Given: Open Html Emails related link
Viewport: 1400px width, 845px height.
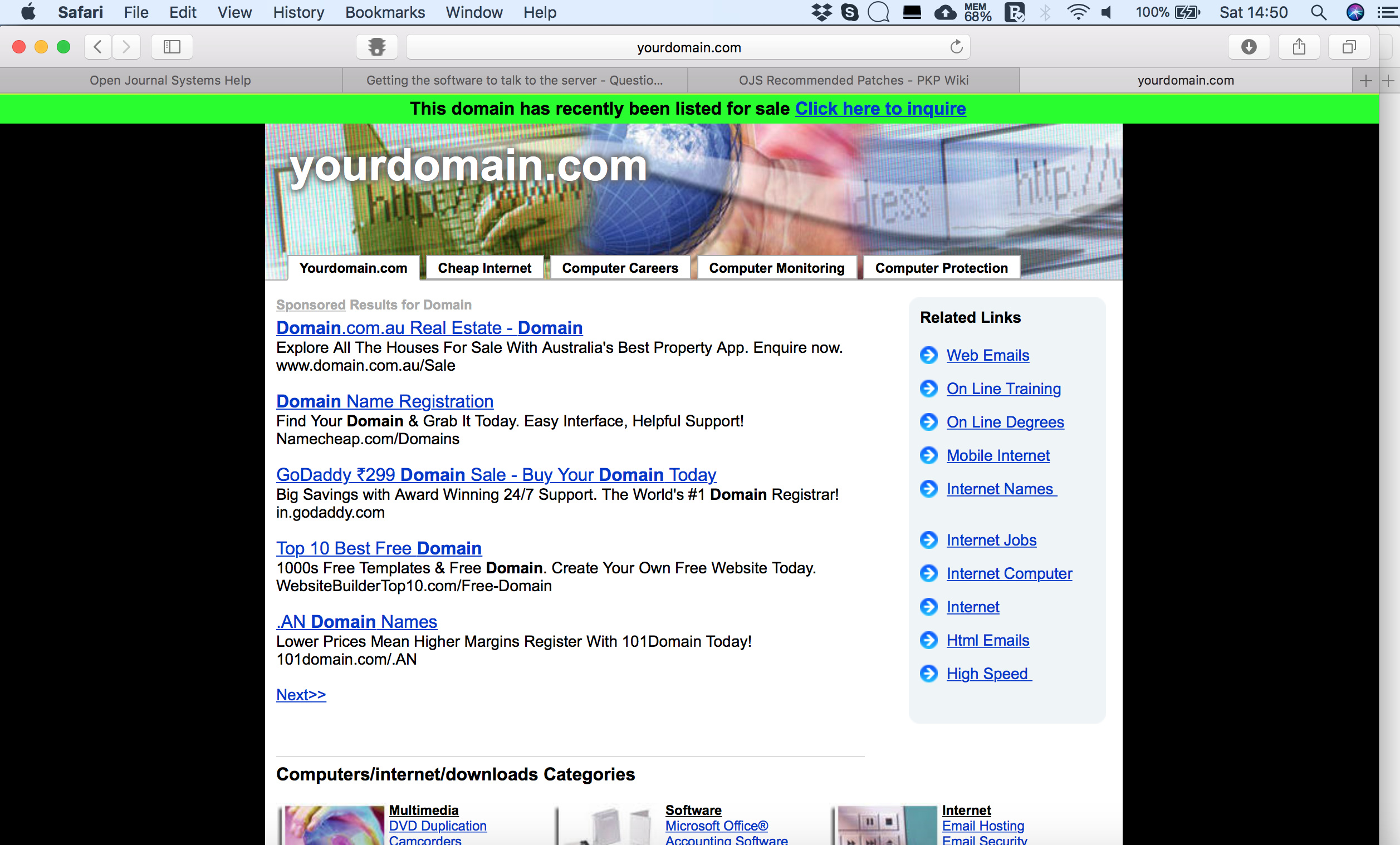Looking at the screenshot, I should 987,640.
